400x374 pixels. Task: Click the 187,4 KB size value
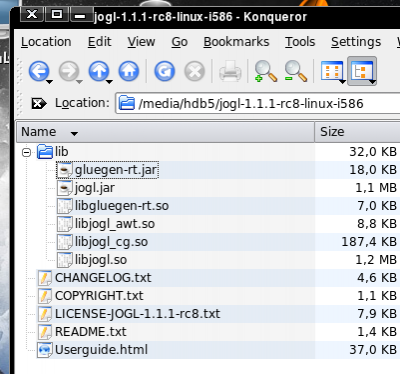(x=369, y=242)
